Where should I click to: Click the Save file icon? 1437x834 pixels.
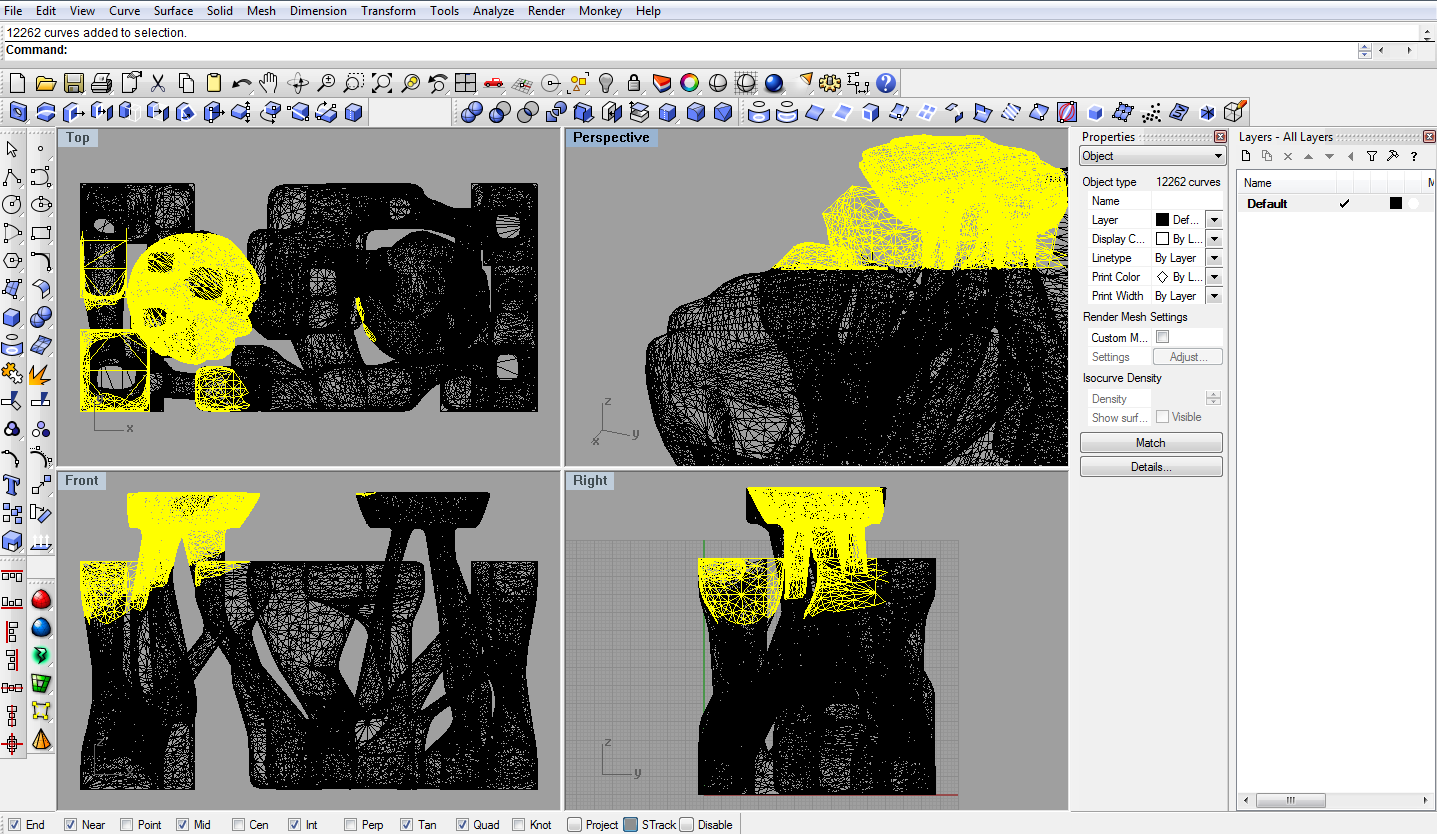coord(73,83)
